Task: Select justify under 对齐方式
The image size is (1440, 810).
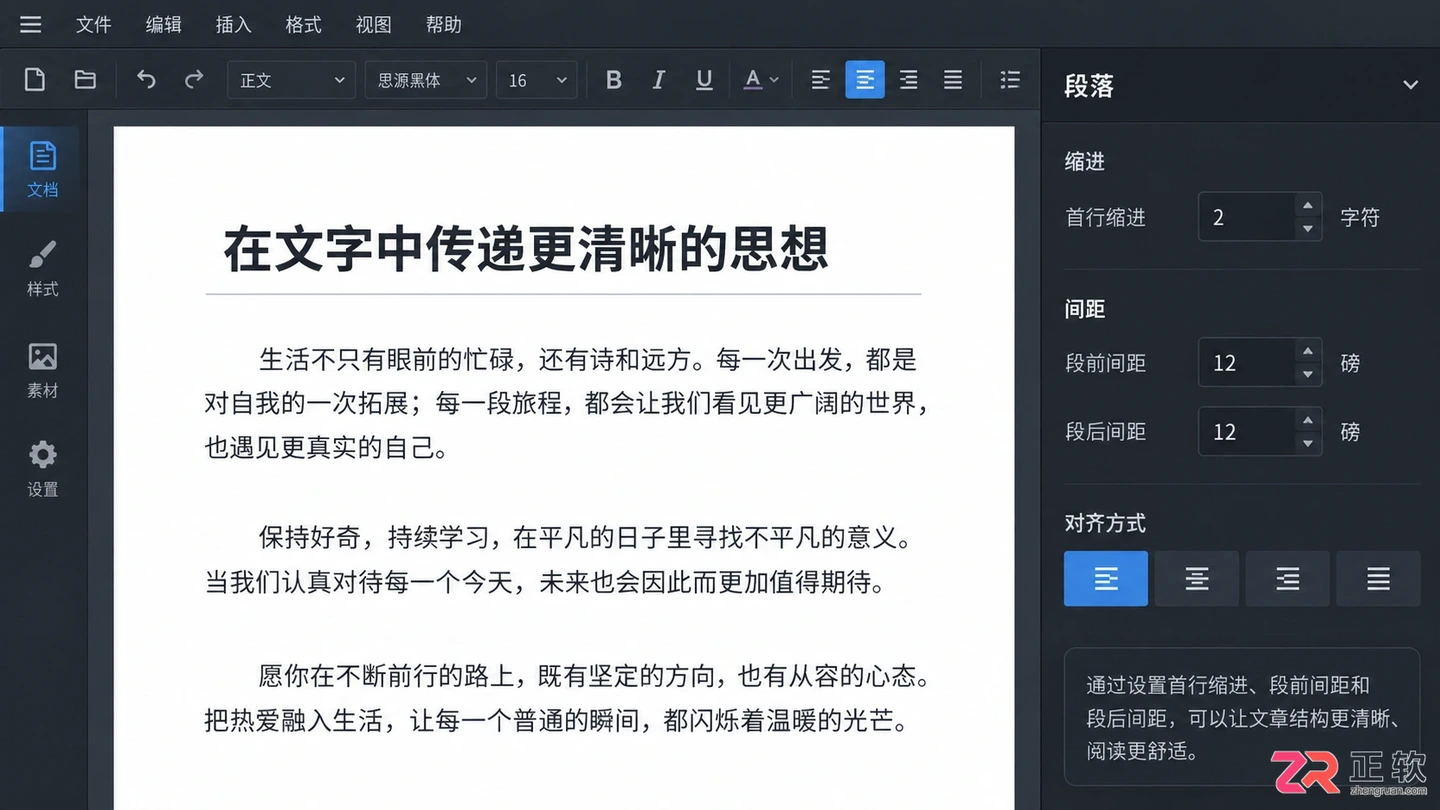Action: pyautogui.click(x=1379, y=578)
